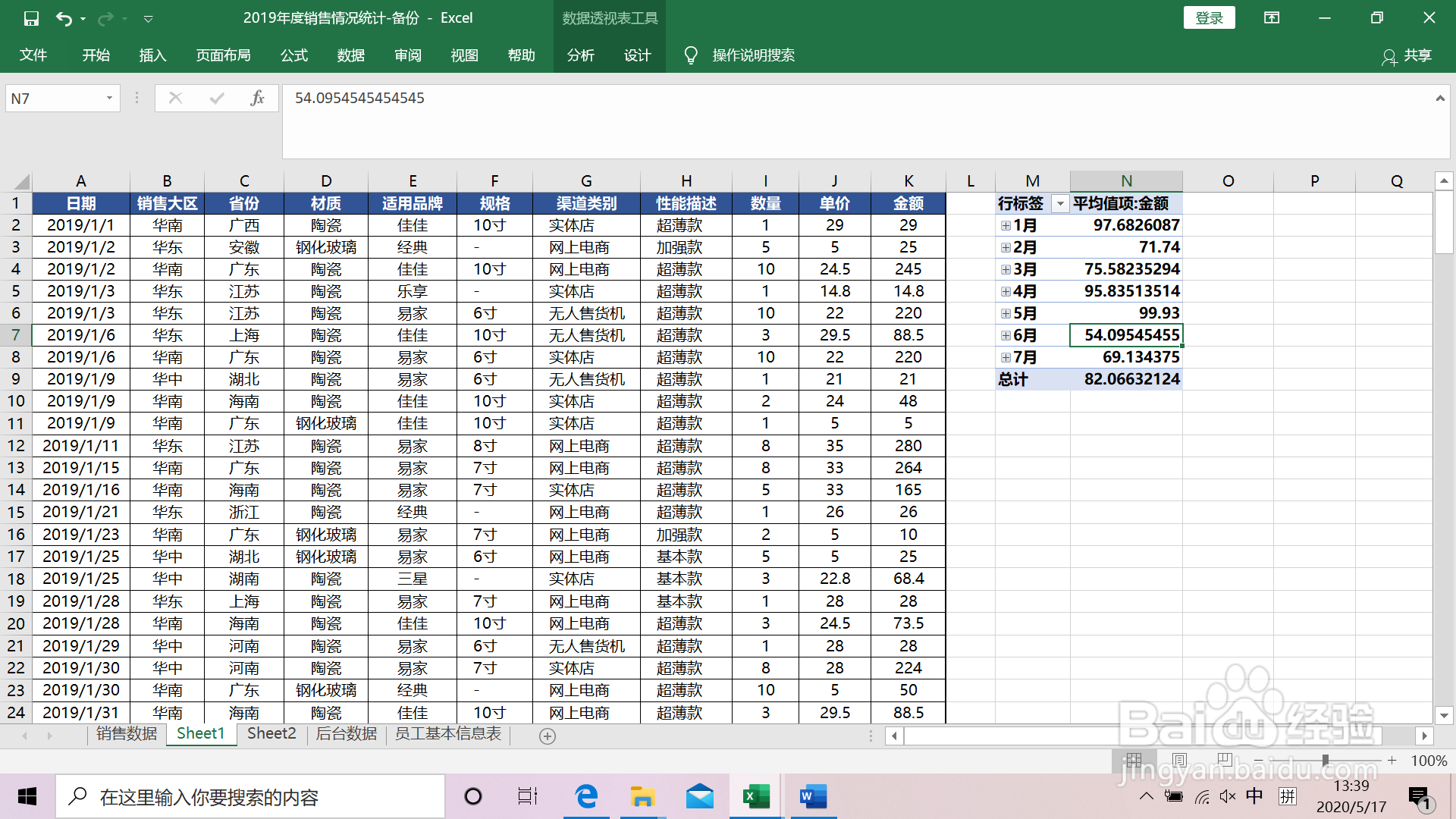Switch to the Sheet2 sheet tab

click(271, 734)
